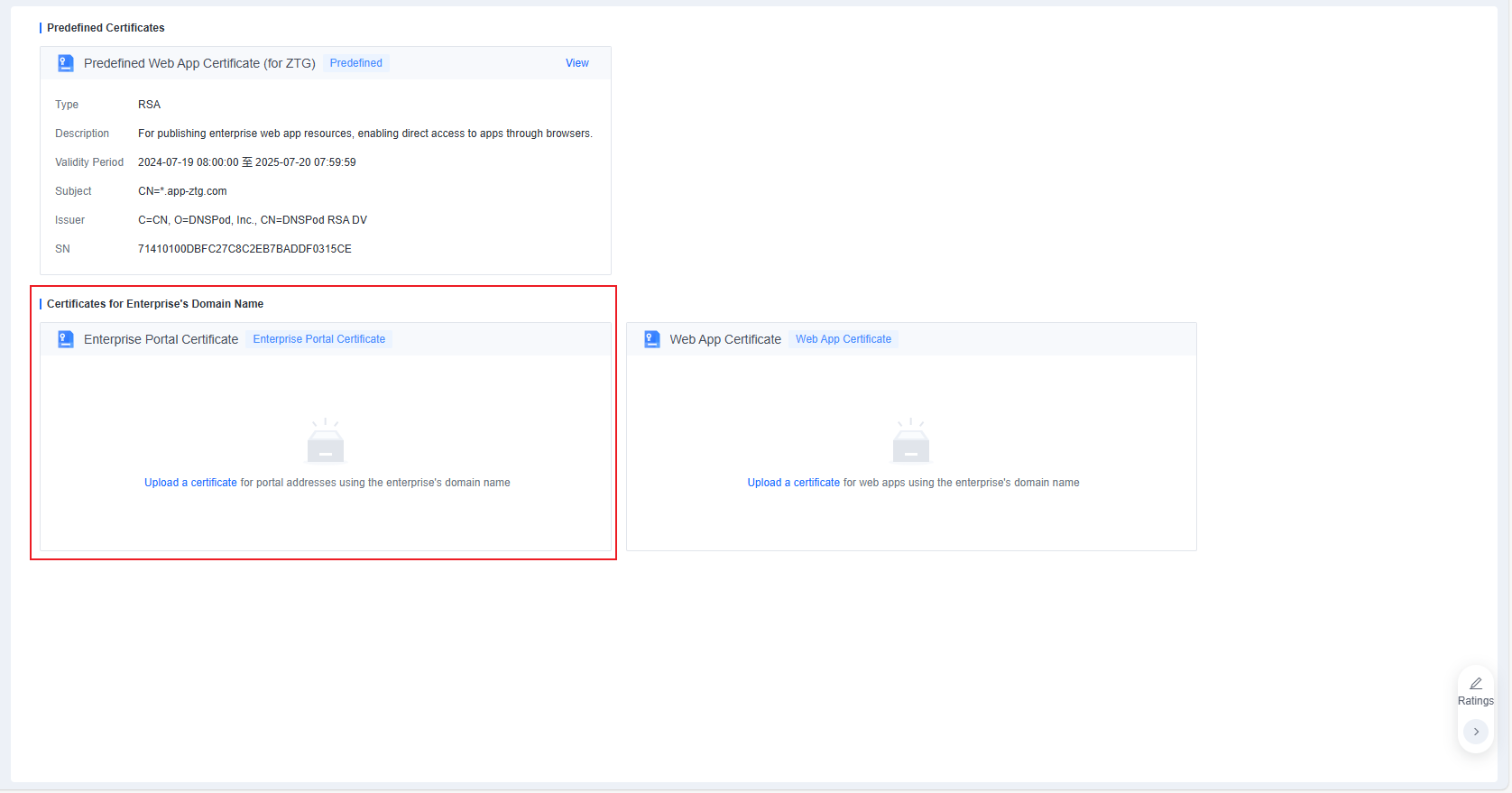Viewport: 1512px width, 793px height.
Task: Click the Web App Certificate card icon
Action: tap(652, 339)
